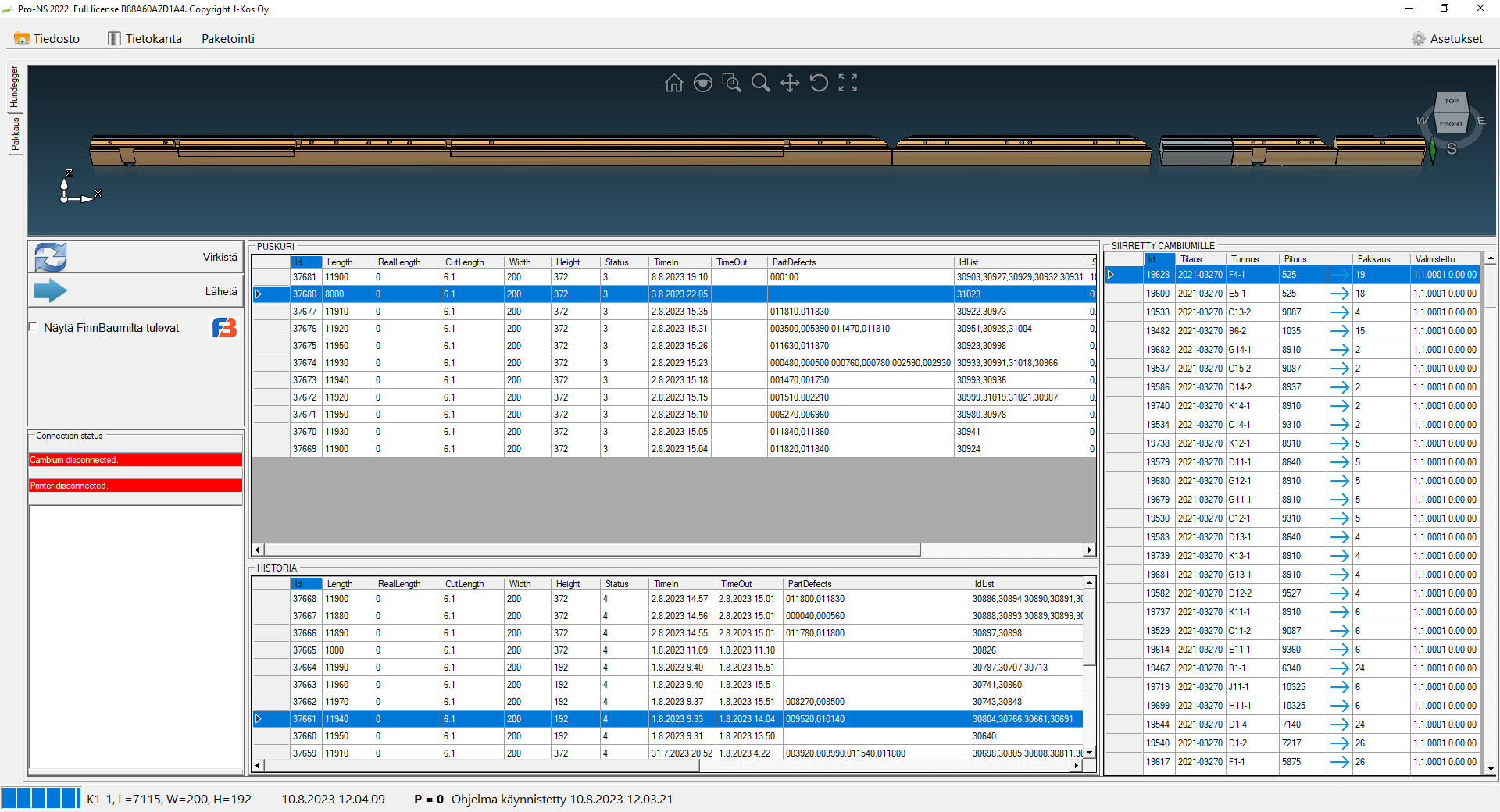Click TOP face of the view cube
1500x812 pixels.
tap(1452, 101)
